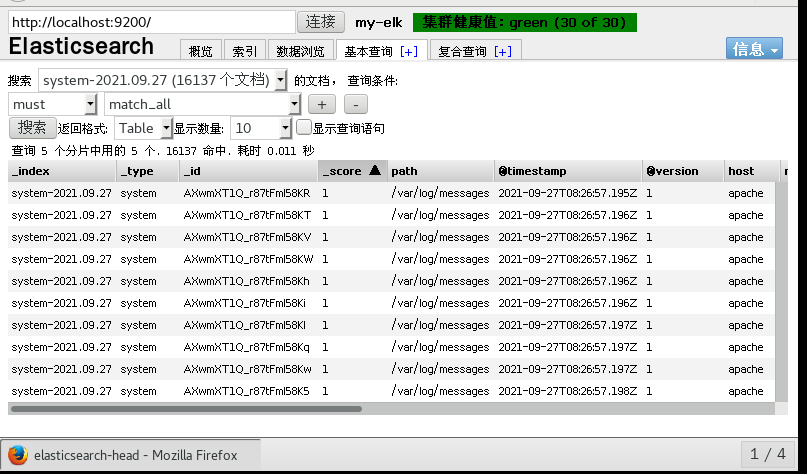Click the _score sort arrow icon
Viewport: 807px width, 474px height.
pos(375,170)
